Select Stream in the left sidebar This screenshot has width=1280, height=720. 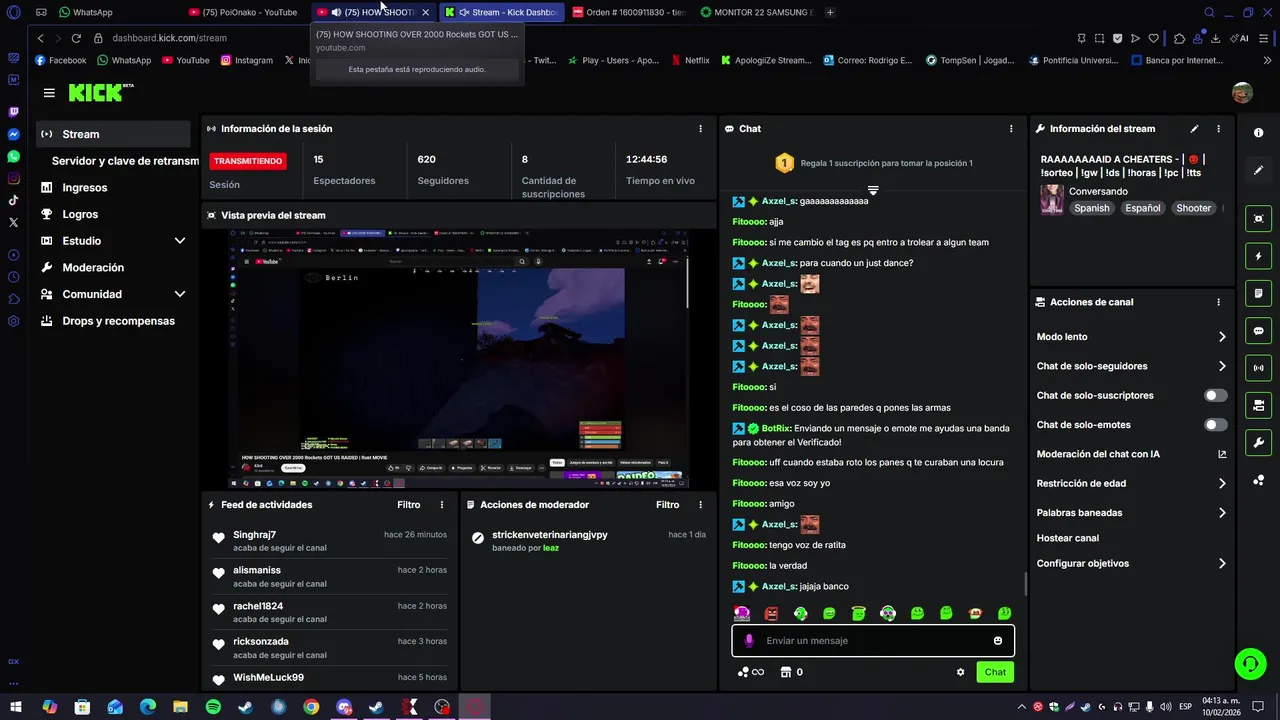coord(113,134)
